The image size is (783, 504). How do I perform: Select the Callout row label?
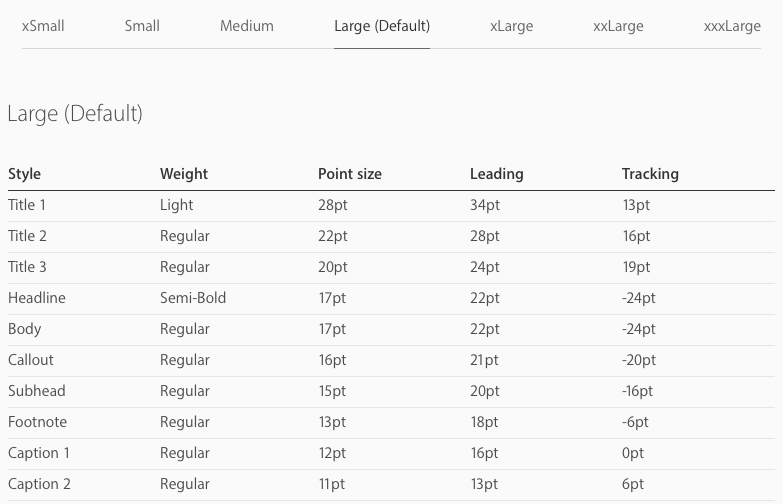tap(30, 360)
